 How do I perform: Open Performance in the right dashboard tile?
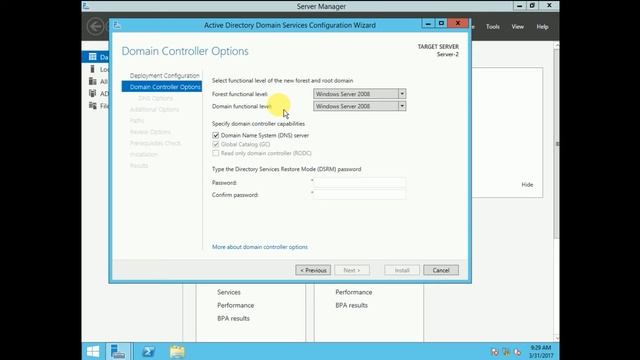pos(353,292)
